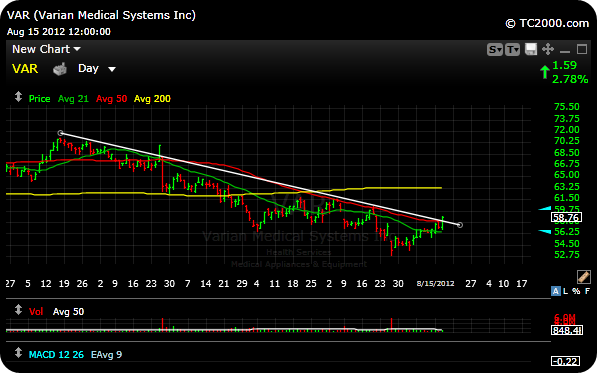Select the Avg 50 red indicator label
Image resolution: width=597 pixels, height=373 pixels.
coord(111,99)
